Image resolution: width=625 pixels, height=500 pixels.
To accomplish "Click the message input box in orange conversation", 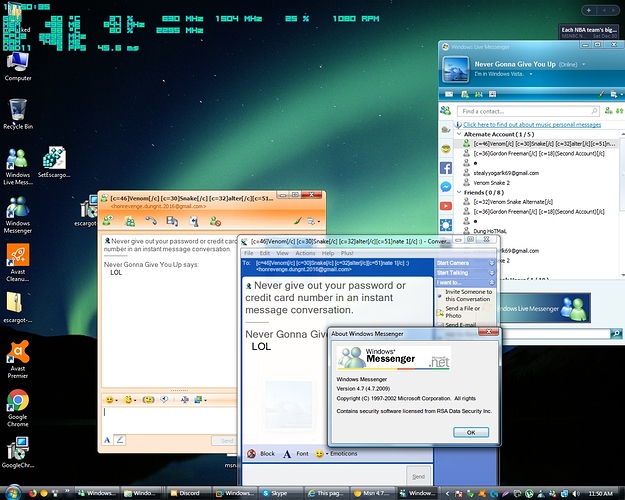I will point(169,420).
